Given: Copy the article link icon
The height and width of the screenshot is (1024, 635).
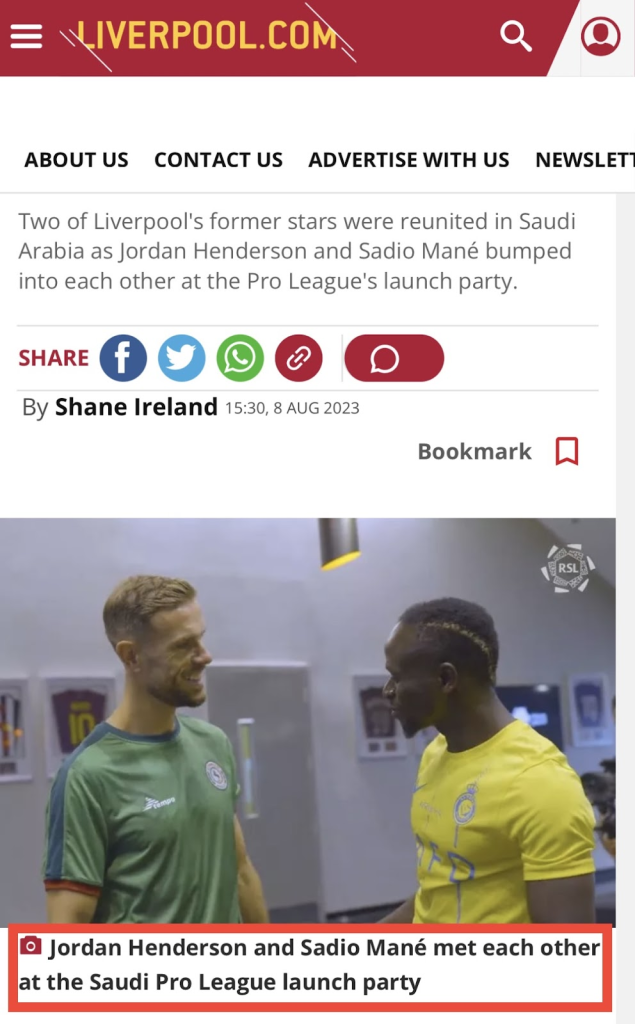Looking at the screenshot, I should tap(299, 358).
